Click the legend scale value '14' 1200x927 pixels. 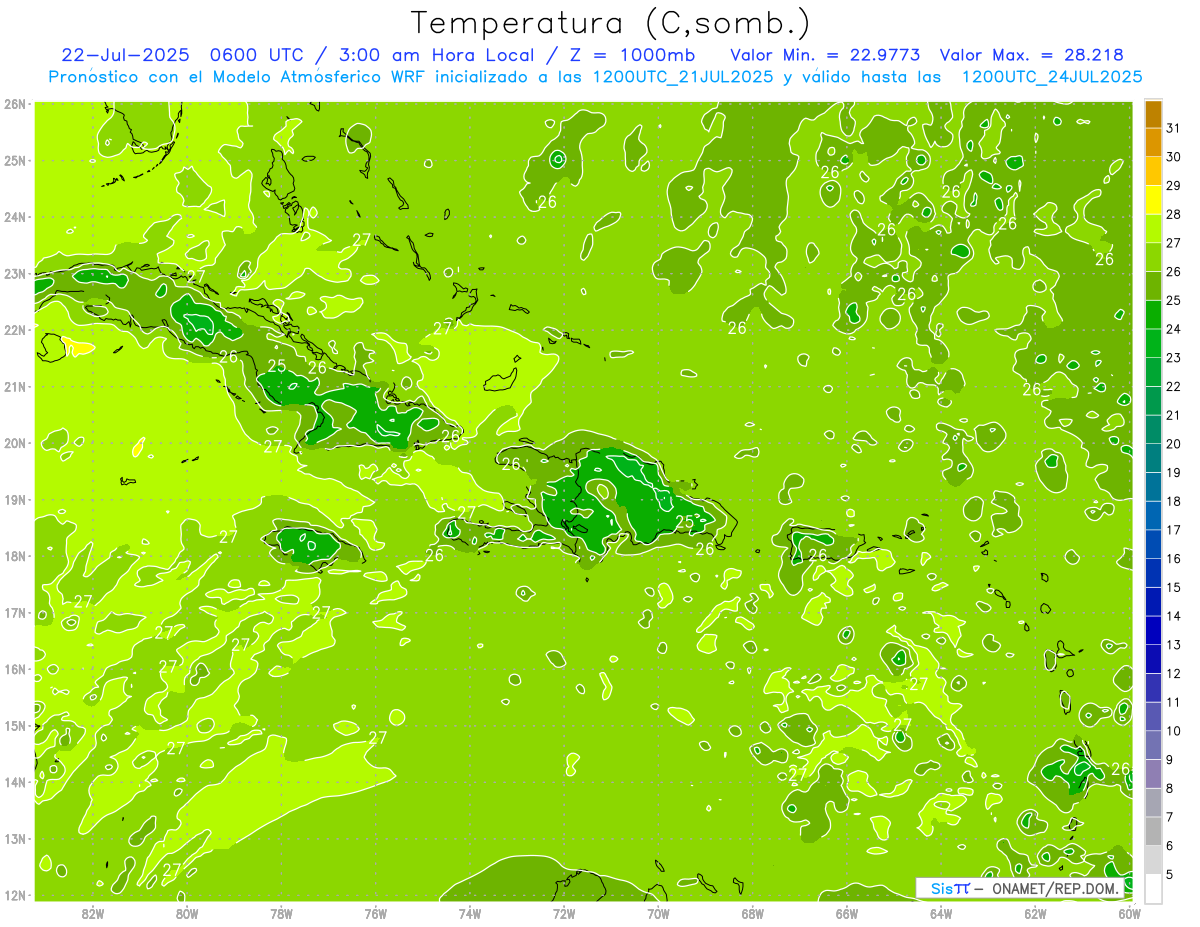1174,615
